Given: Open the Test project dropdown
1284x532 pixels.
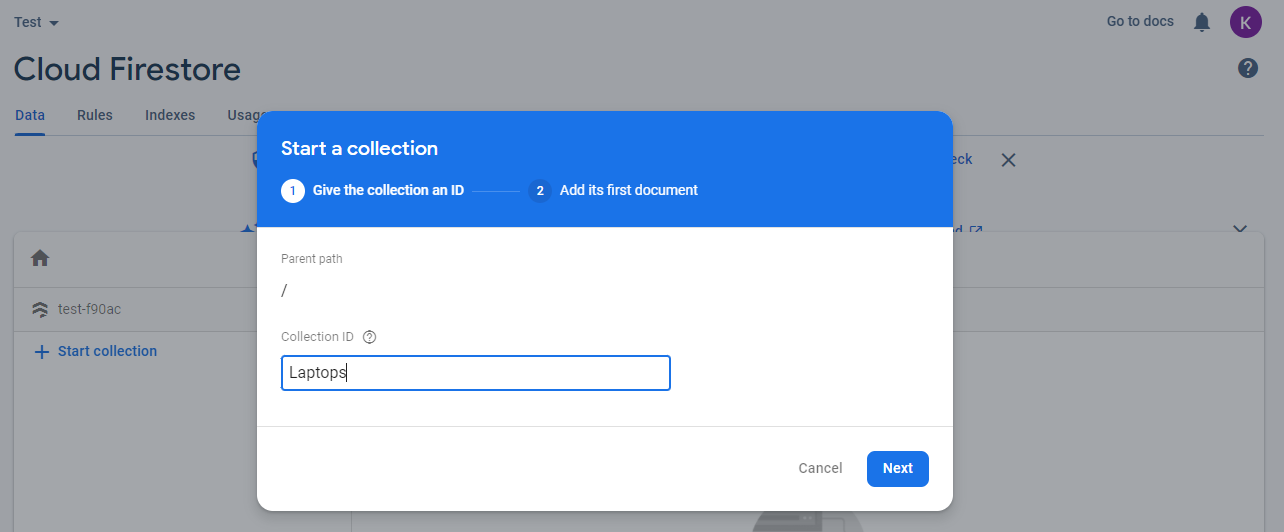Looking at the screenshot, I should click(x=37, y=22).
